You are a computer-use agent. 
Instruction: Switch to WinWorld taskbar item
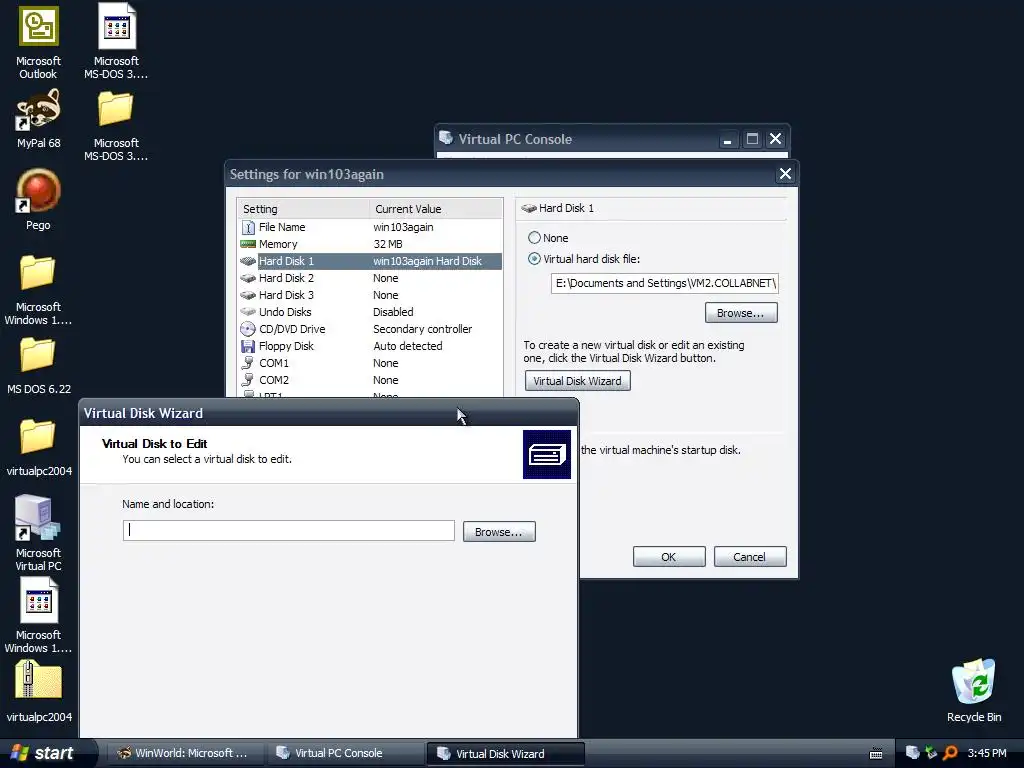pos(184,753)
